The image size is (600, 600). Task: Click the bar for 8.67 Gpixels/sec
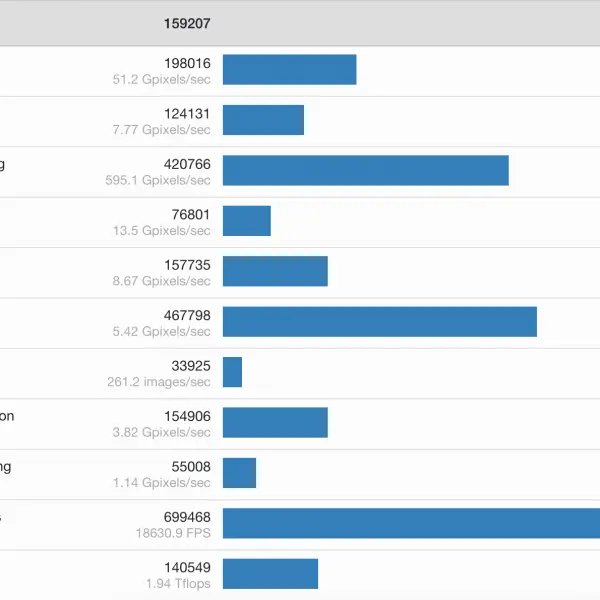(x=276, y=271)
